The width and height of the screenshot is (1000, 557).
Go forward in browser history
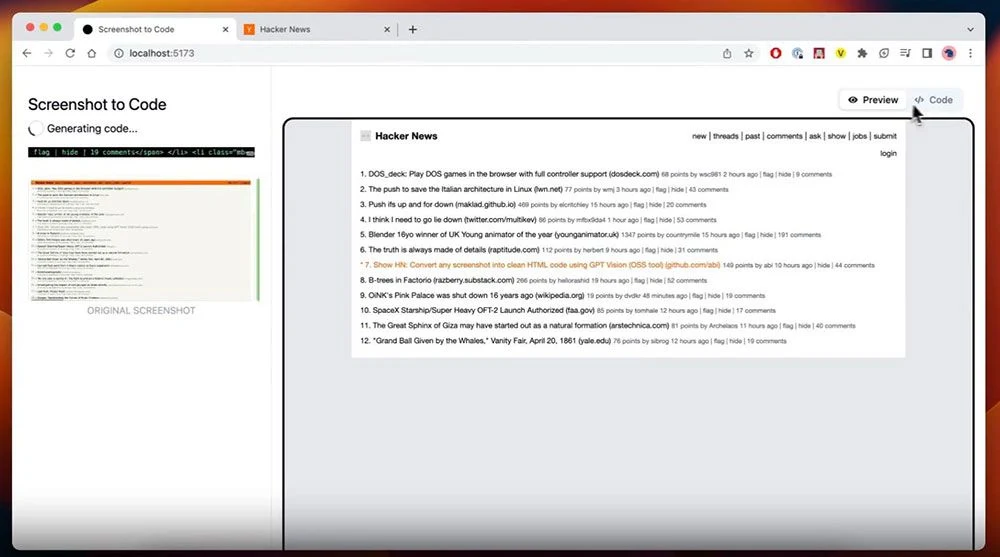click(x=48, y=54)
